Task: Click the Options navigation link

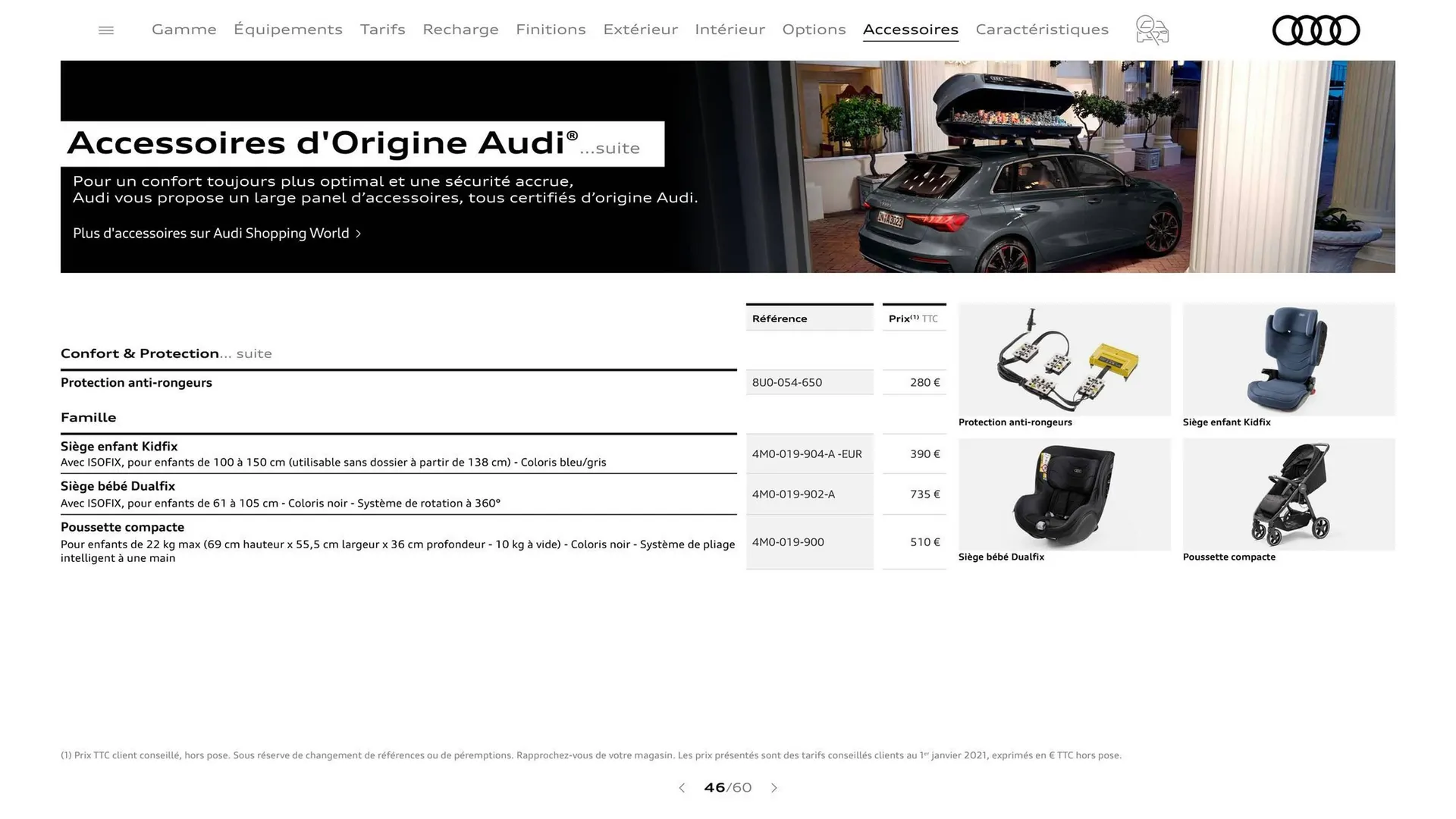Action: click(x=814, y=30)
